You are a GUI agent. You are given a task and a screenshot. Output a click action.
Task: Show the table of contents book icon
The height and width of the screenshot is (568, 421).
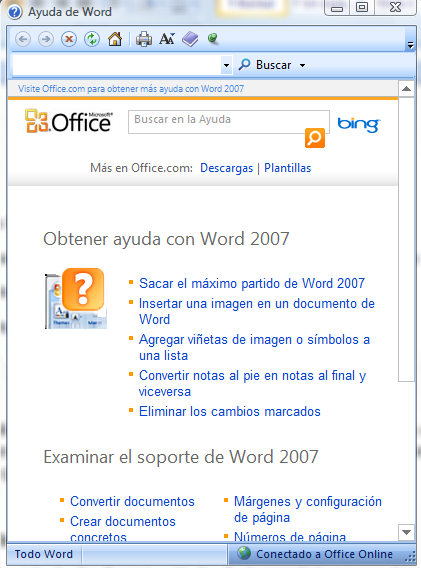pyautogui.click(x=190, y=39)
